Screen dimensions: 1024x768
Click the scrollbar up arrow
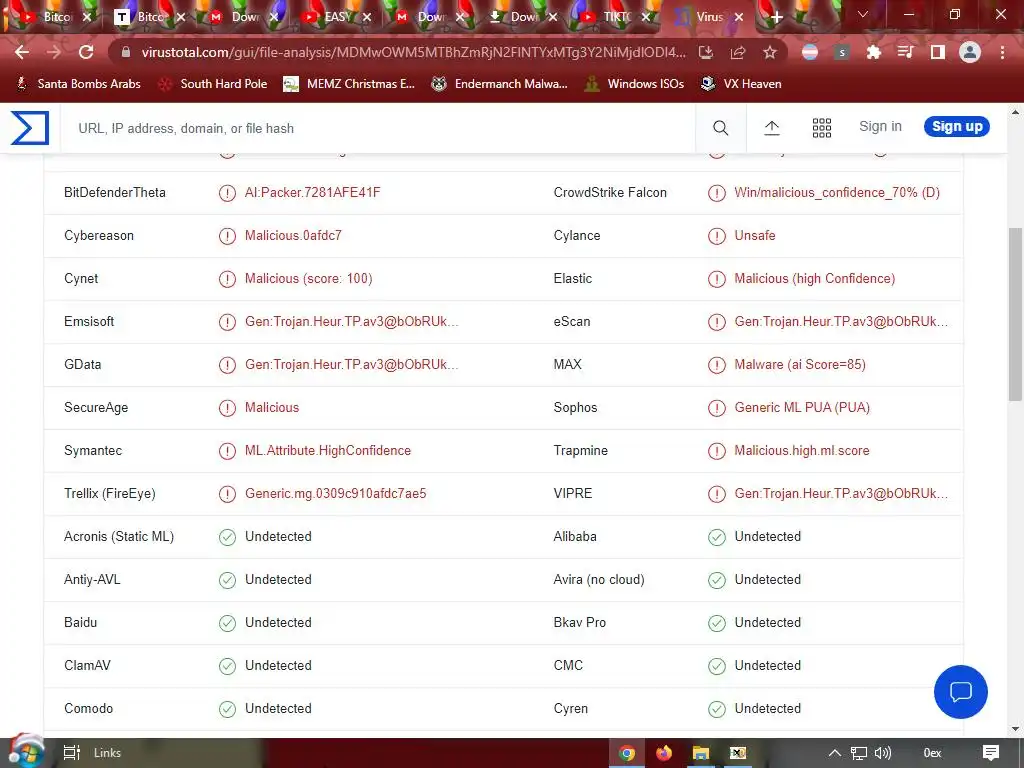tap(1016, 112)
